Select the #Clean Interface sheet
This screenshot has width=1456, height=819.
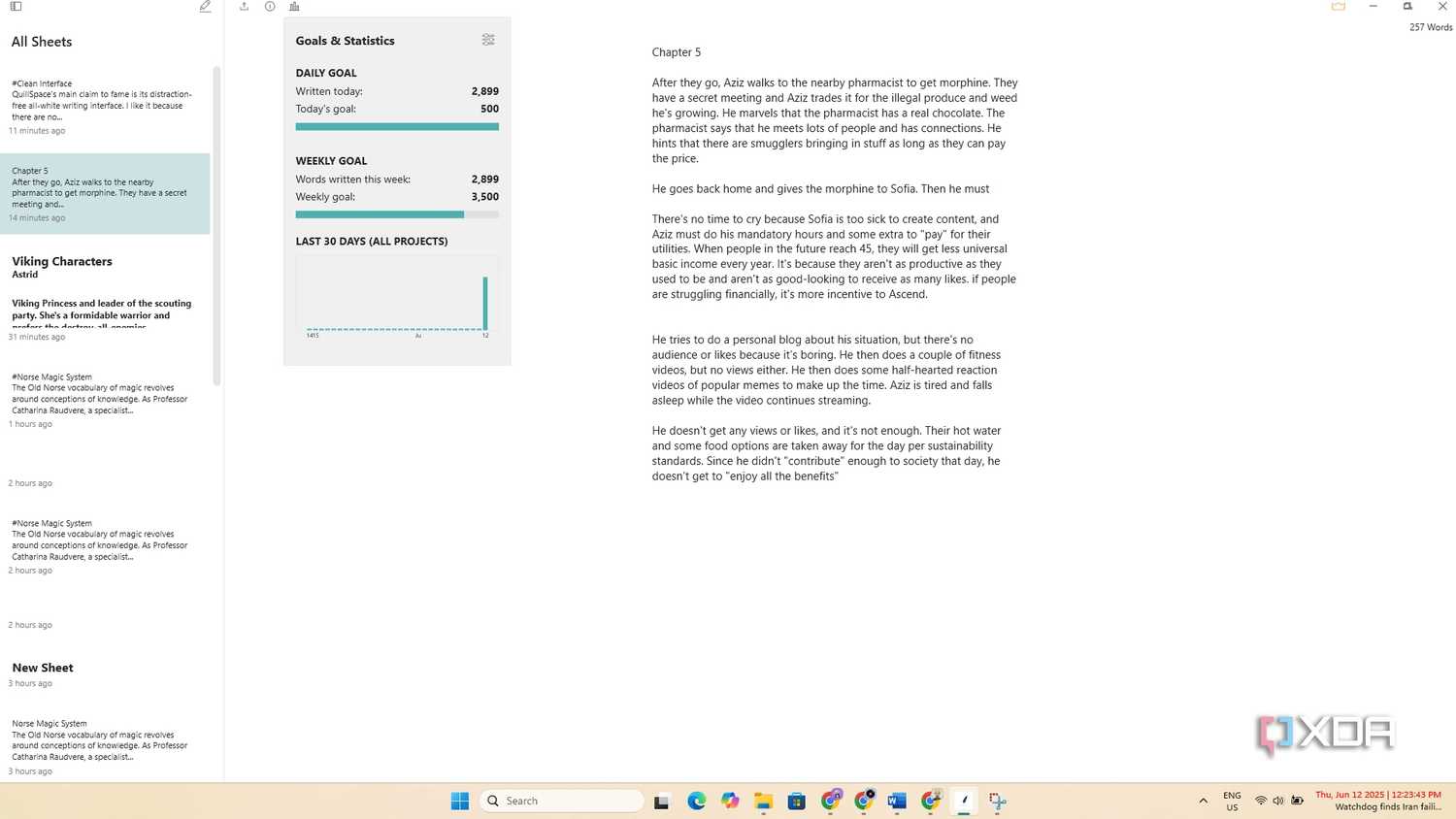tap(105, 107)
